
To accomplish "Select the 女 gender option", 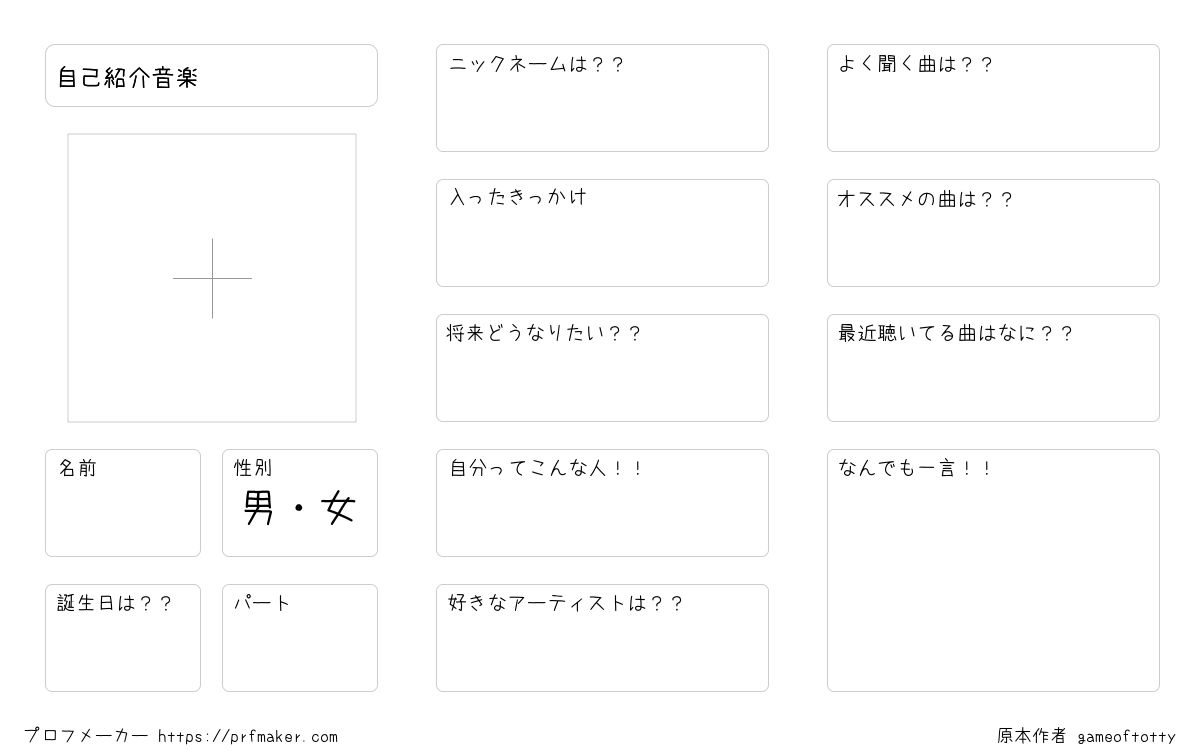I will tap(338, 509).
